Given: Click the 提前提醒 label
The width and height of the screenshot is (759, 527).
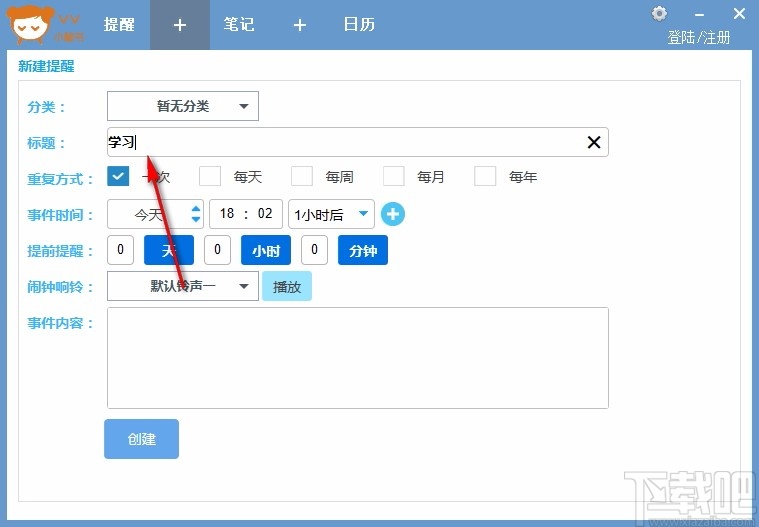Looking at the screenshot, I should tap(60, 251).
